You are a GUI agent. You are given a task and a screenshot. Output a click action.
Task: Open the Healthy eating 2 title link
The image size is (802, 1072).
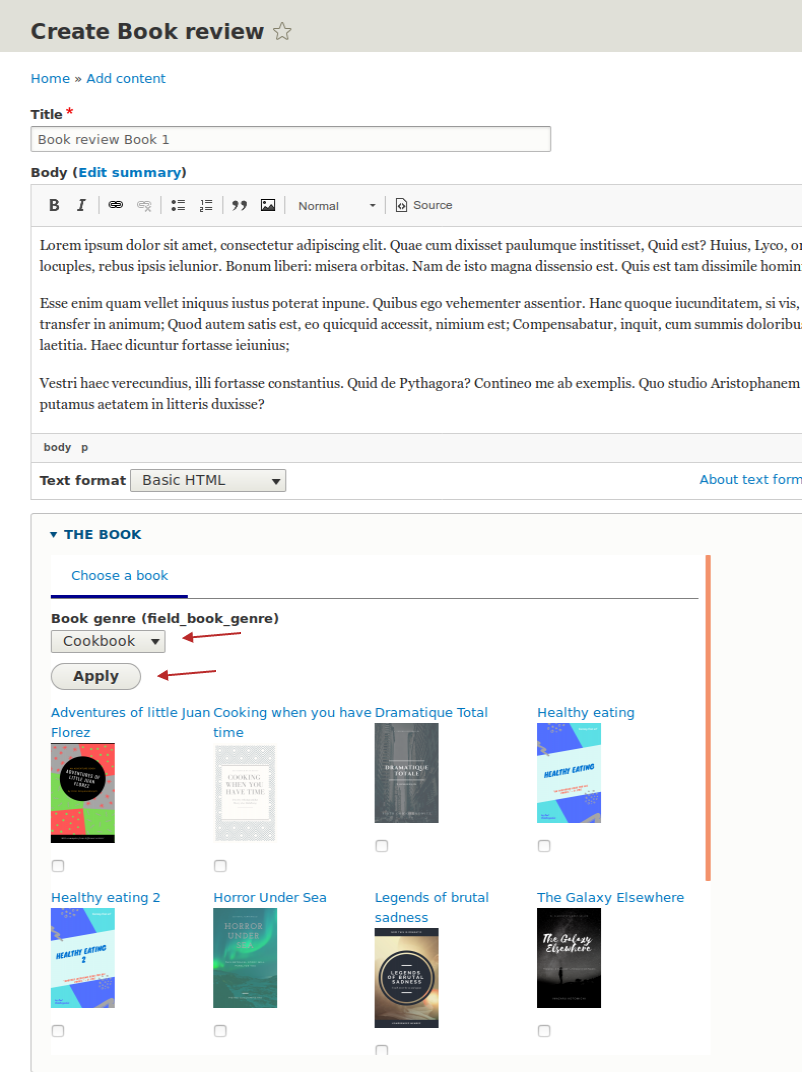tap(105, 898)
